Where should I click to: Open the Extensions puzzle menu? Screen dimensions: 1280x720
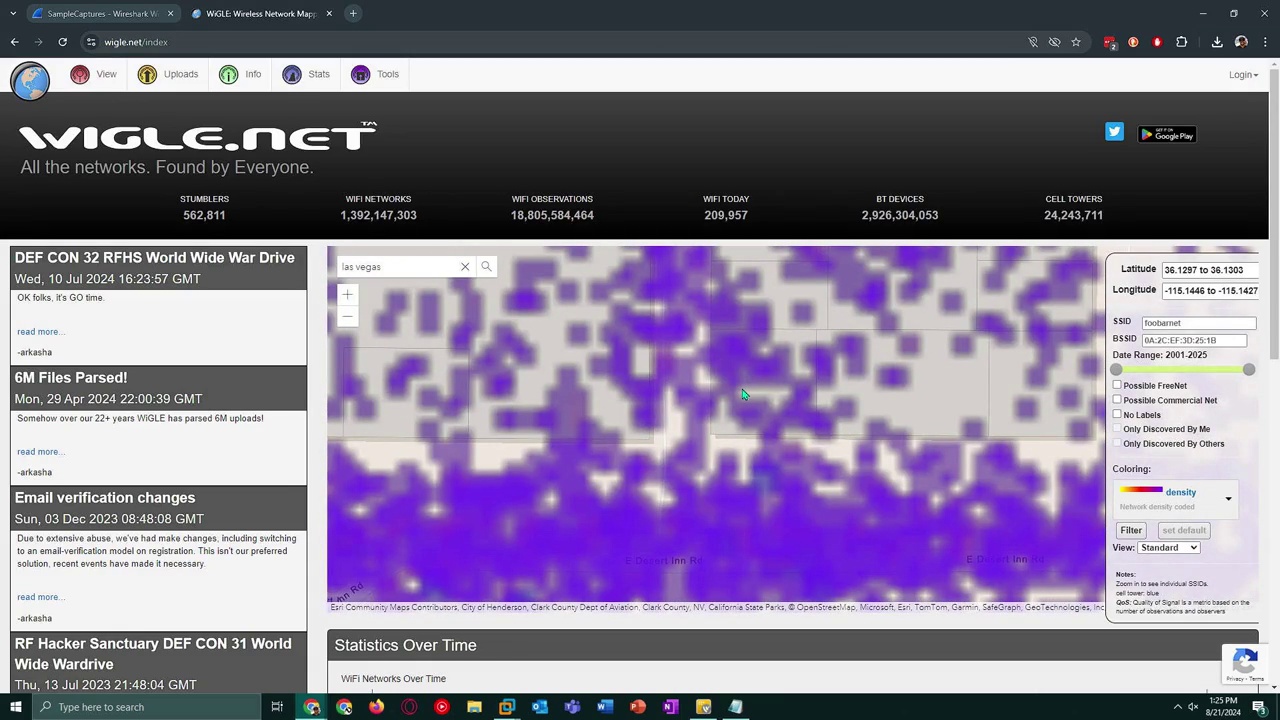pos(1182,42)
